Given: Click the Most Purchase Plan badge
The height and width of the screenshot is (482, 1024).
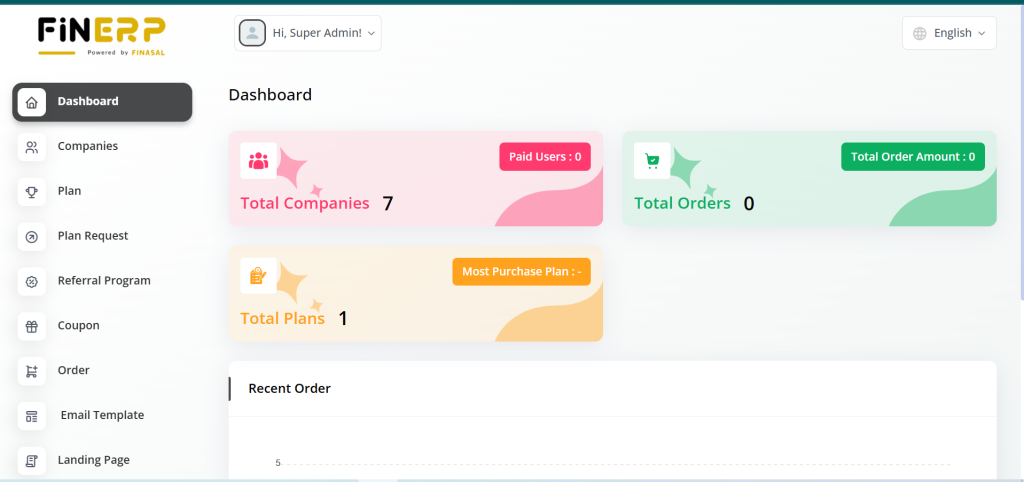Looking at the screenshot, I should tap(521, 272).
